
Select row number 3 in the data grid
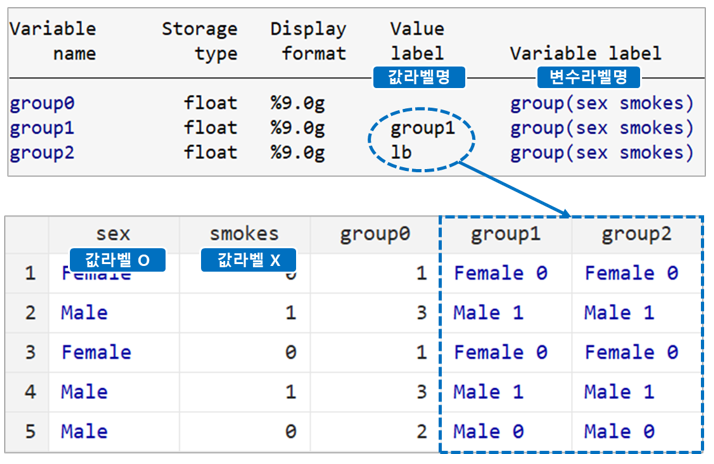coord(30,352)
